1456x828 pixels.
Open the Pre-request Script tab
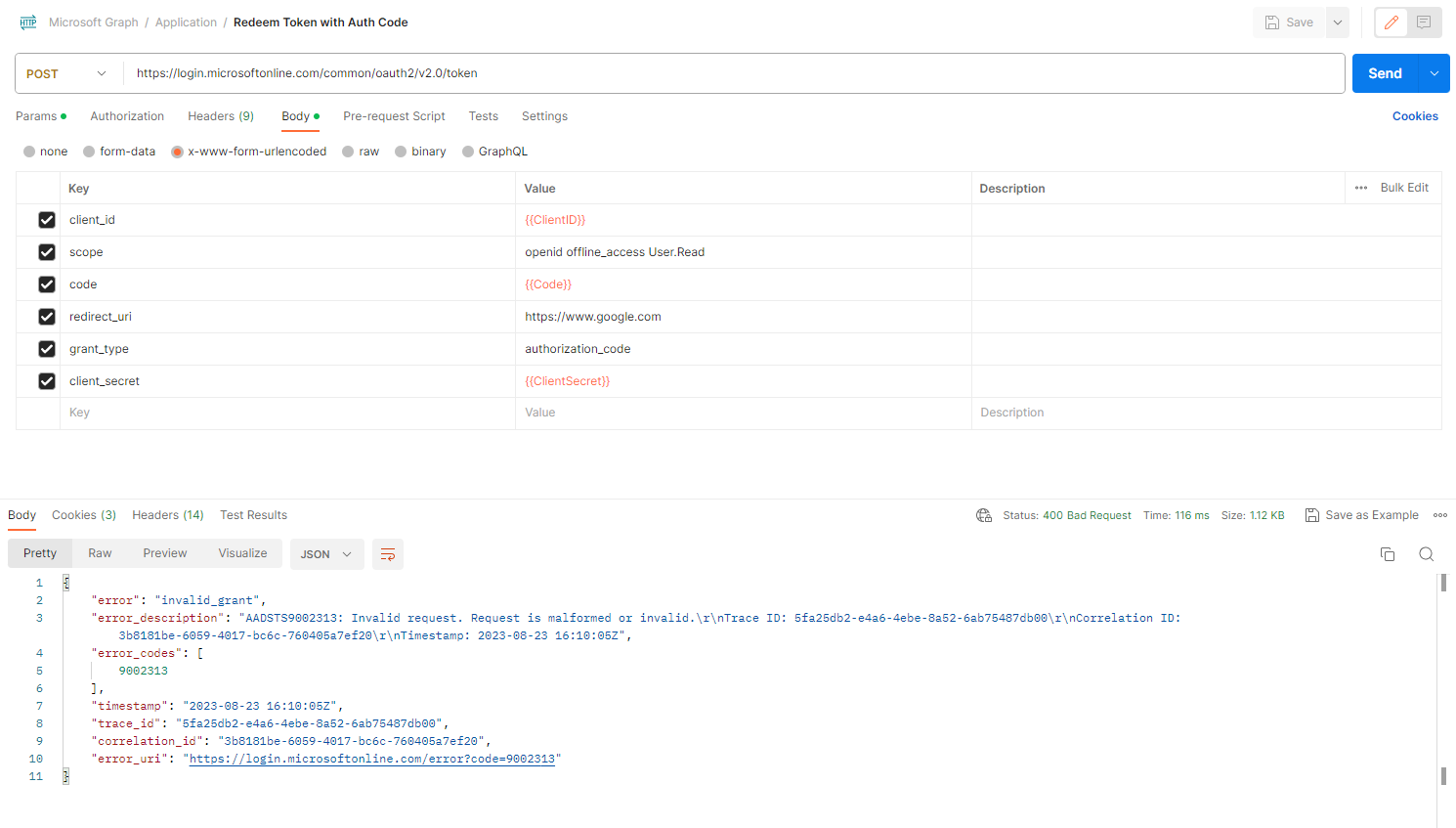pyautogui.click(x=394, y=116)
